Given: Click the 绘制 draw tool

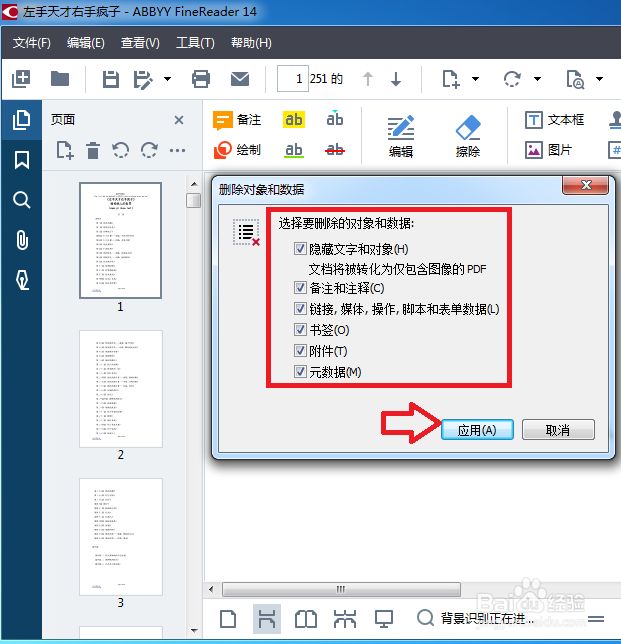Looking at the screenshot, I should [x=237, y=150].
